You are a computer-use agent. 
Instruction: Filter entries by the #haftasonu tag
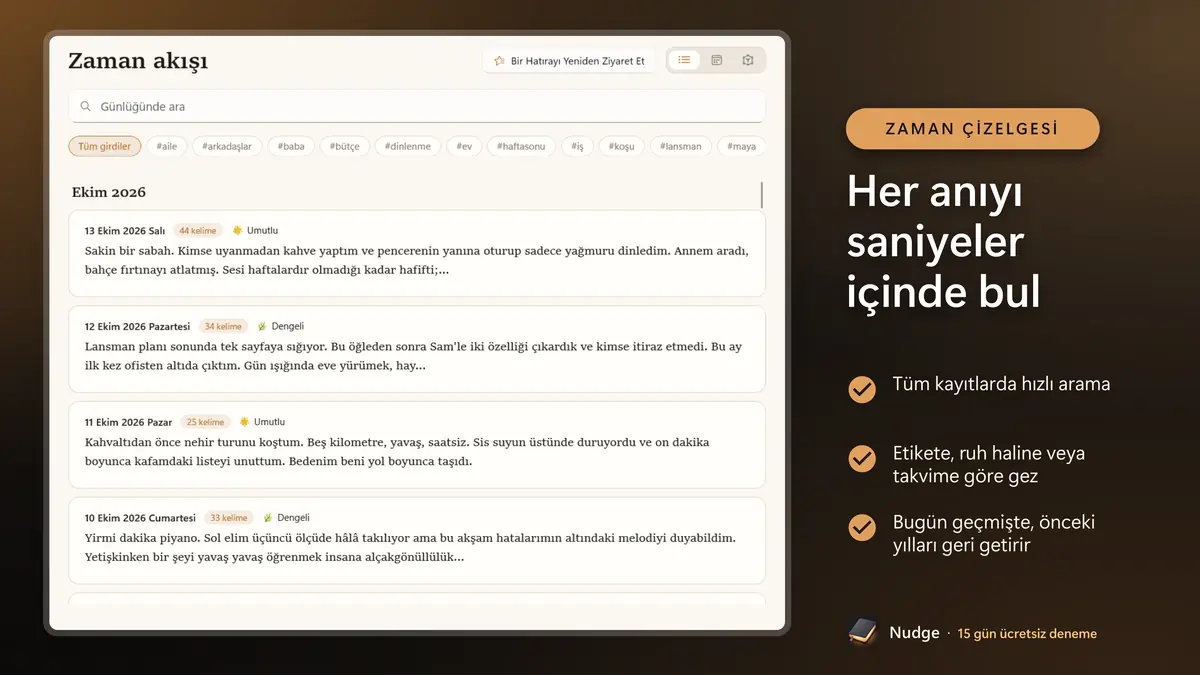click(521, 146)
